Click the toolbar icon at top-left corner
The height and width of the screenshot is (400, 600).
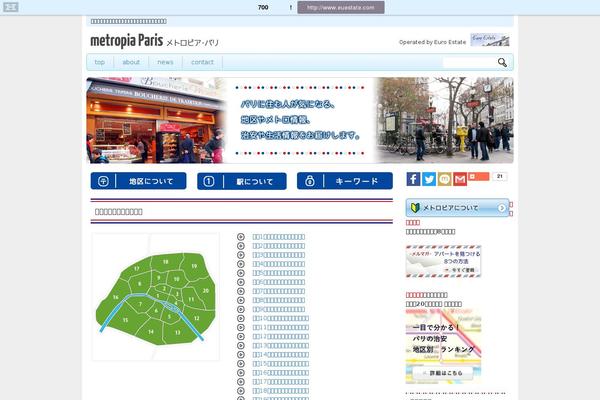10,7
